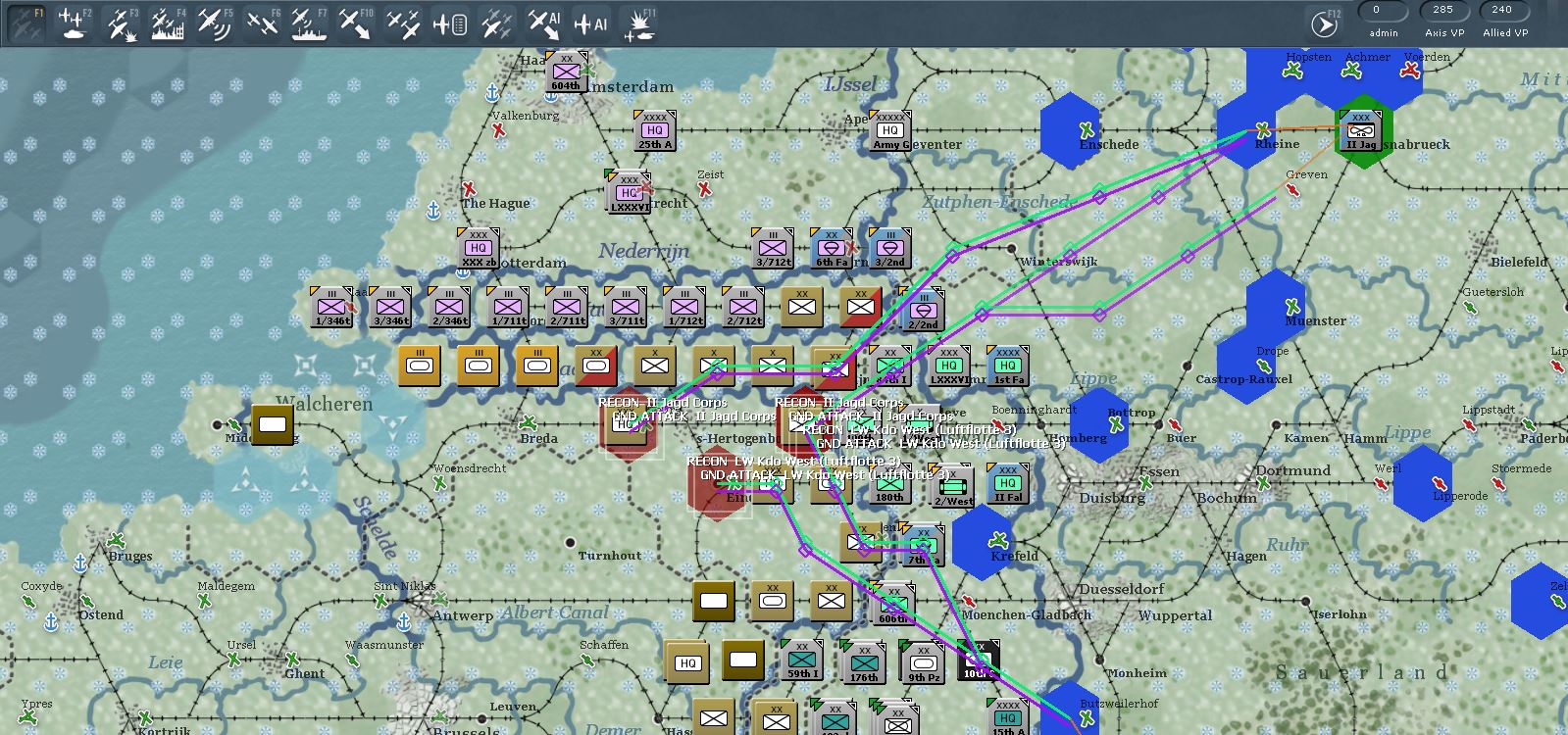1568x735 pixels.
Task: Open the F2 ground support air directive
Action: tap(74, 23)
